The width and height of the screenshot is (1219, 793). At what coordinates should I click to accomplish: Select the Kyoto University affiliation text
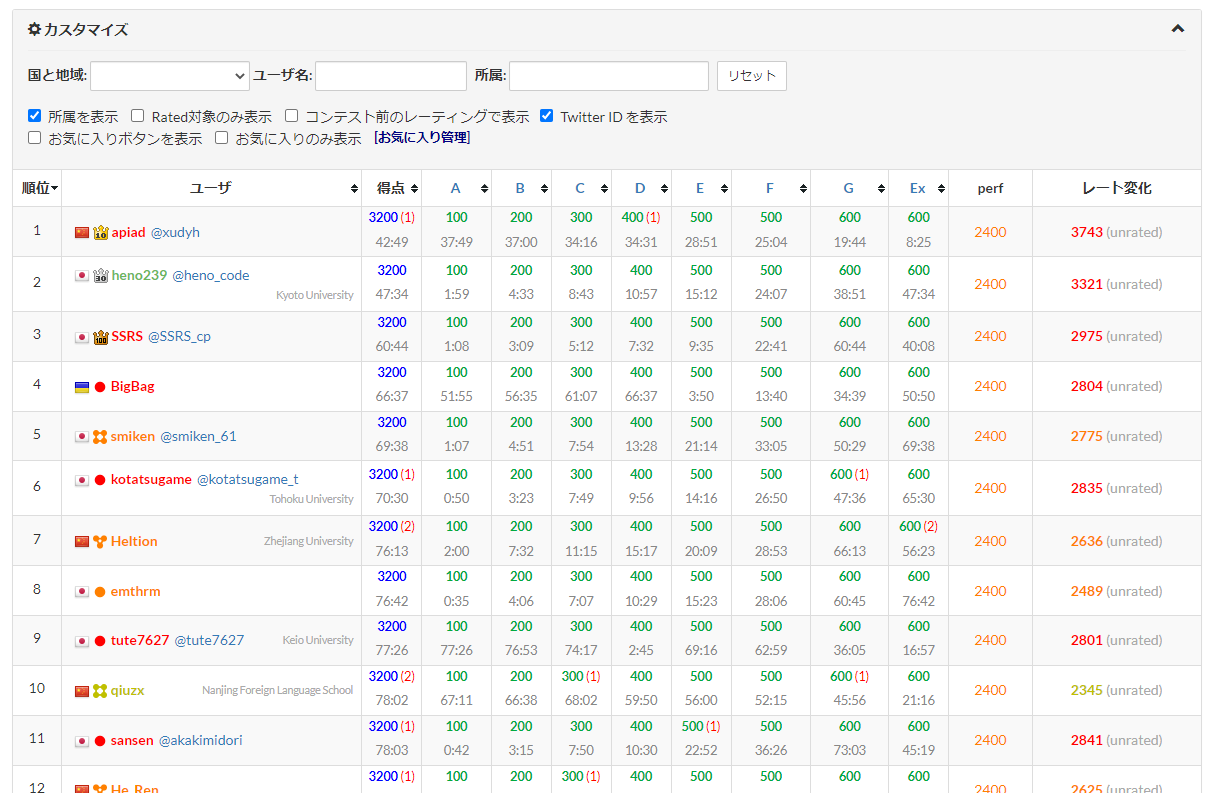pyautogui.click(x=315, y=295)
